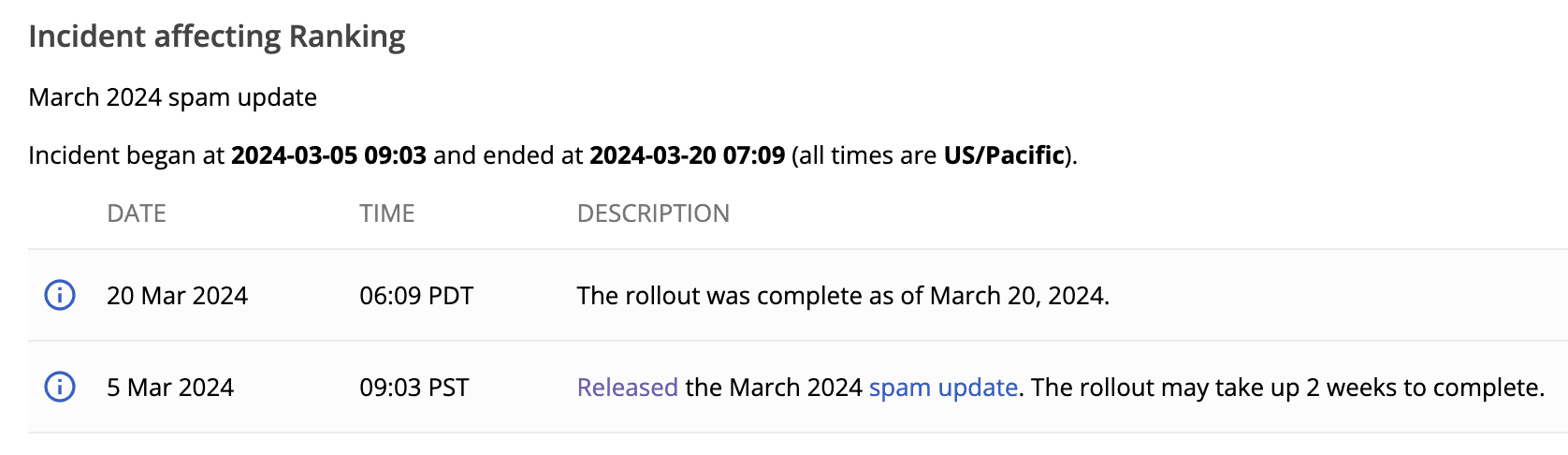The width and height of the screenshot is (1568, 455).
Task: Click the DATE column header
Action: coord(137,213)
